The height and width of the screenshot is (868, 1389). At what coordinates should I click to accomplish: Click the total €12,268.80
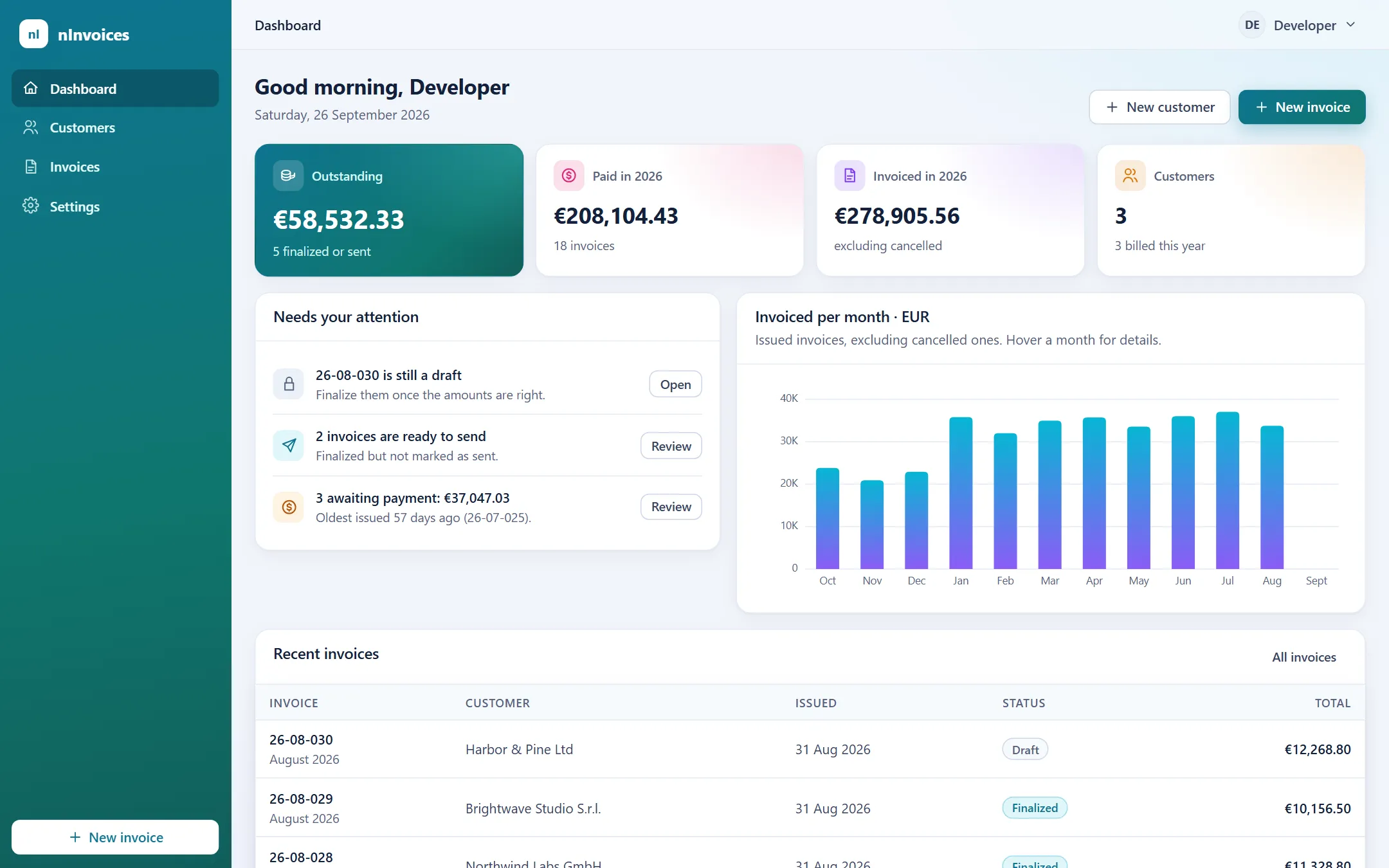pos(1318,749)
